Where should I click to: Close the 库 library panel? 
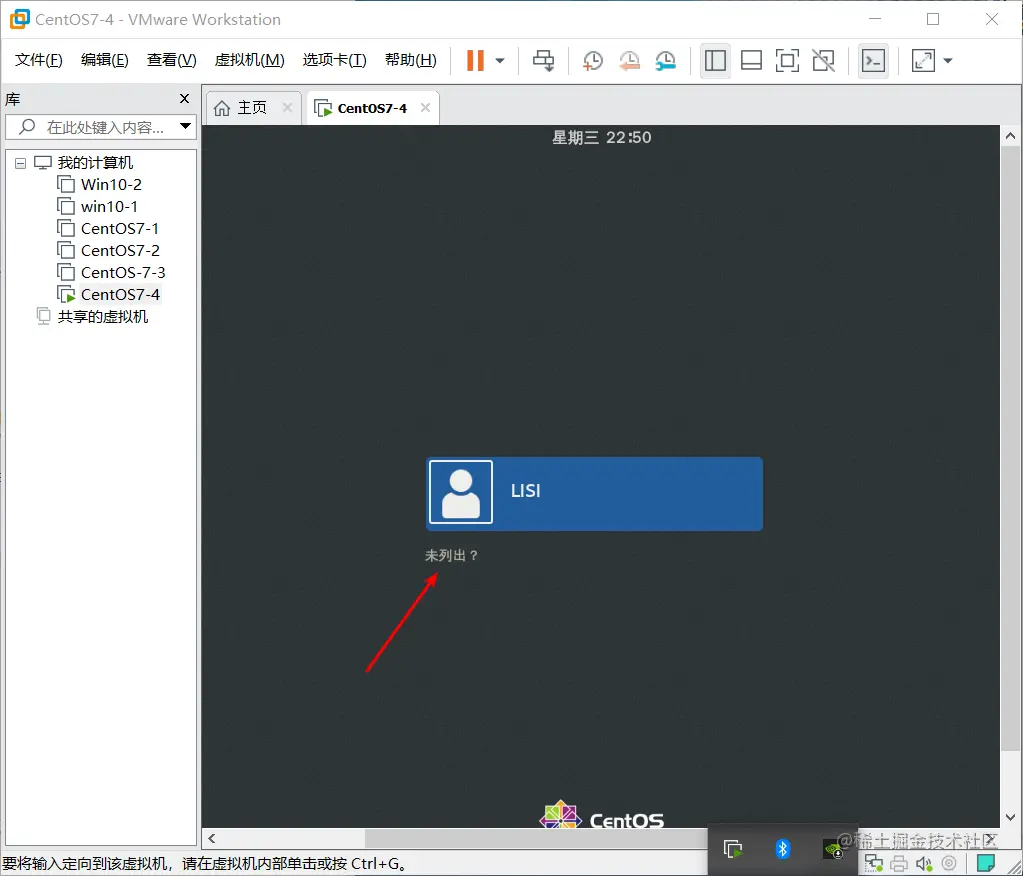tap(185, 98)
